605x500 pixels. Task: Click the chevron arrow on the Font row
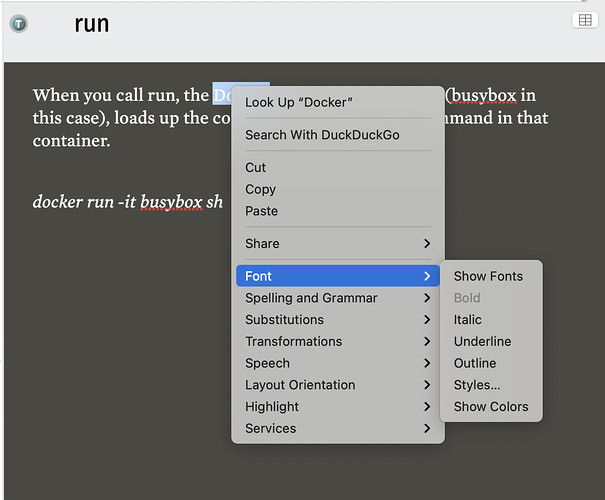point(427,276)
